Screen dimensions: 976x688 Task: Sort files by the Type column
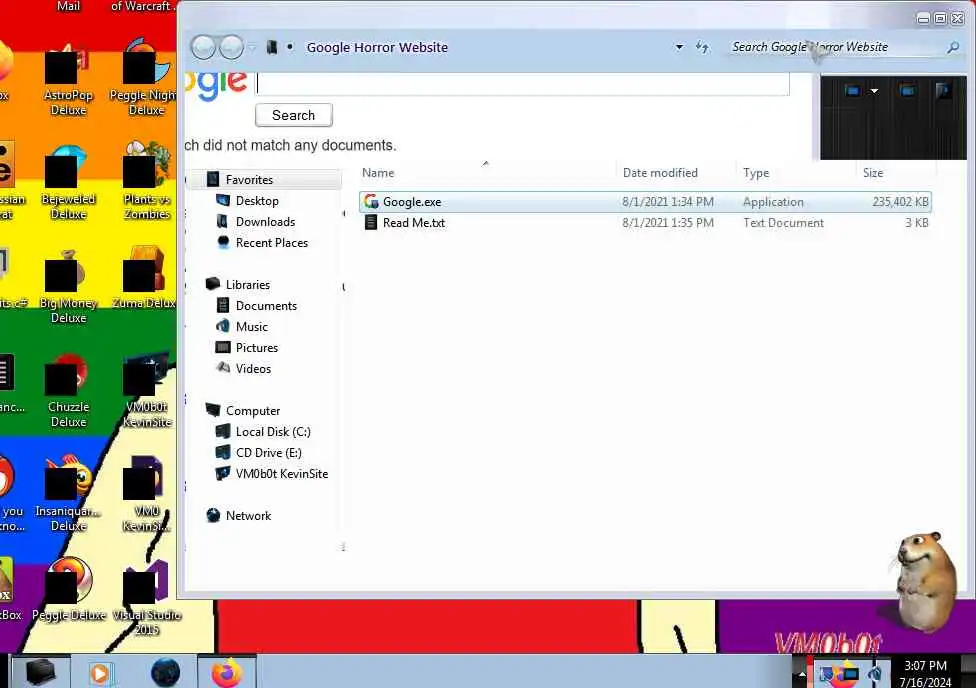coord(756,173)
